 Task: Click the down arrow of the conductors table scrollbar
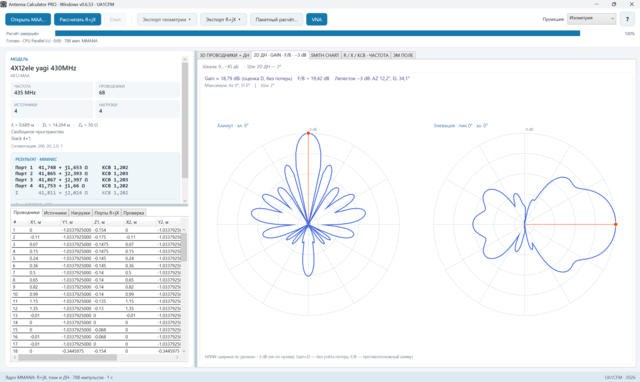click(x=184, y=351)
